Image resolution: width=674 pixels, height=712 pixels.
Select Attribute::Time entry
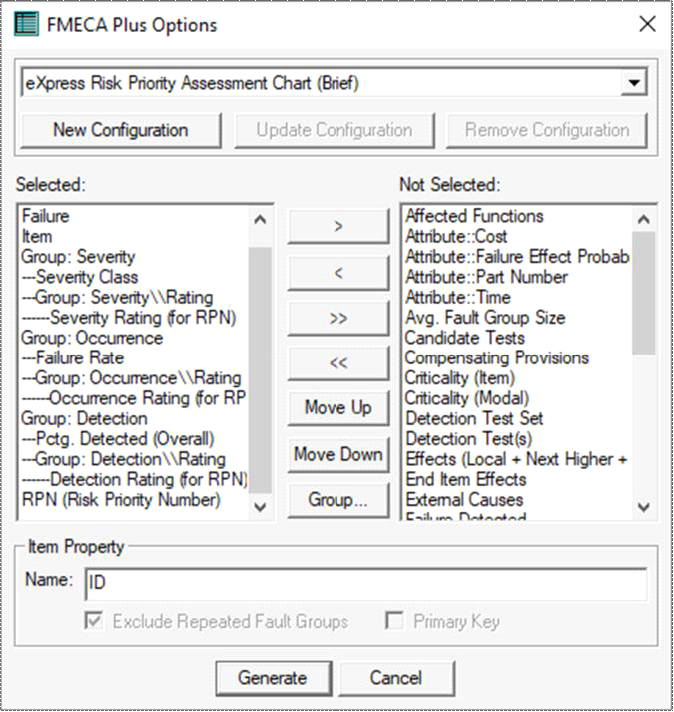coord(458,297)
